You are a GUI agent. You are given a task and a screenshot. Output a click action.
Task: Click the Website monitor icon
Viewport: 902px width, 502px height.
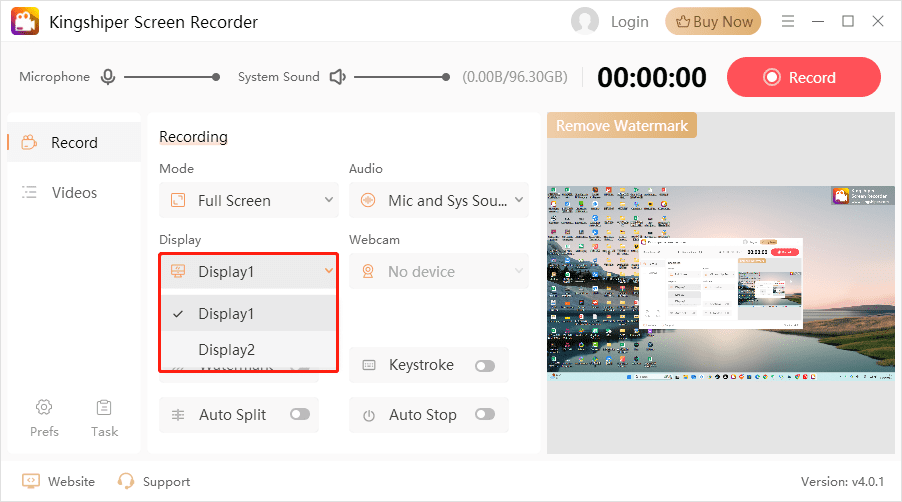click(x=30, y=481)
